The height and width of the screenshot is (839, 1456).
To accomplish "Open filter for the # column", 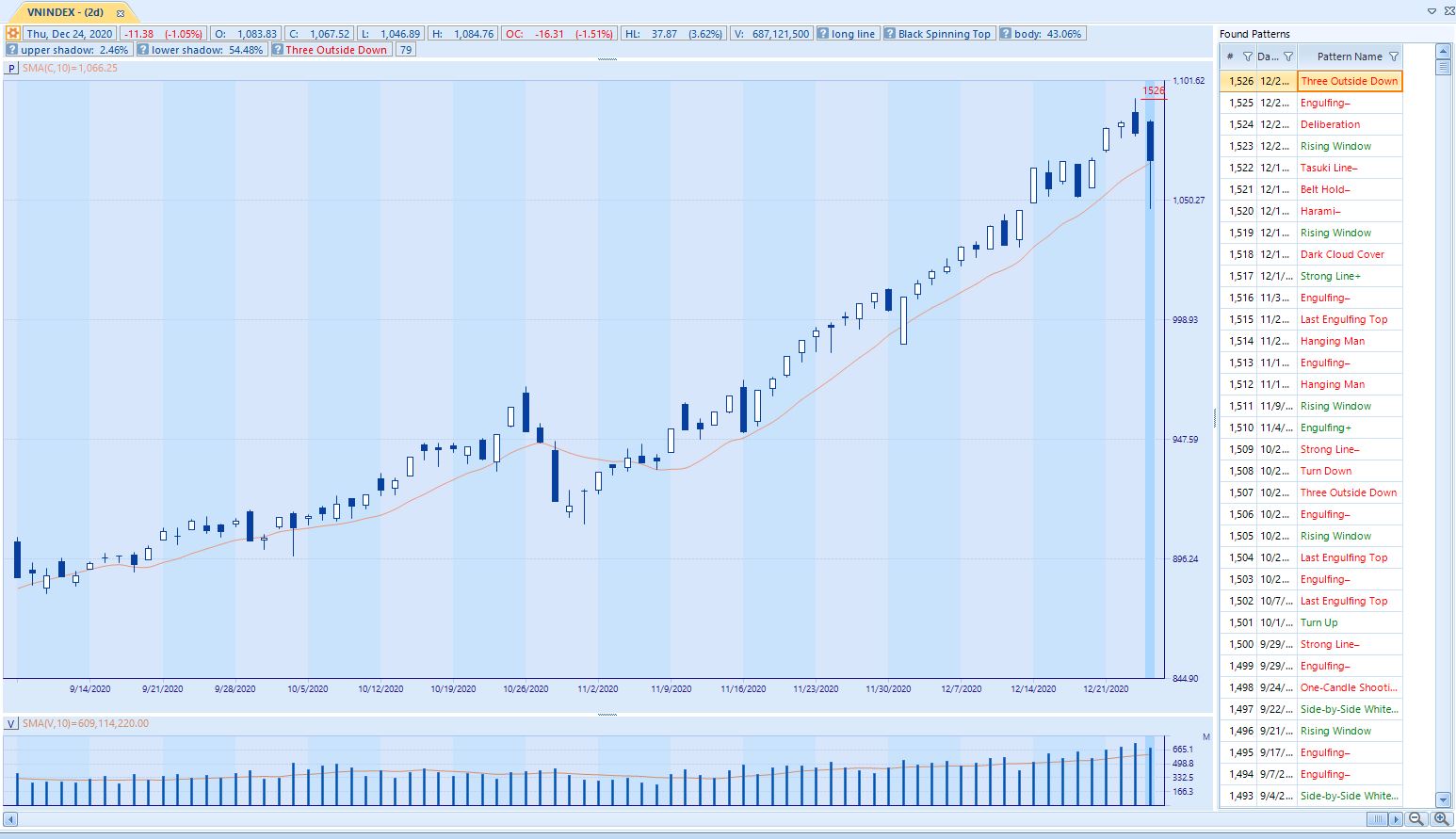I will [1247, 56].
